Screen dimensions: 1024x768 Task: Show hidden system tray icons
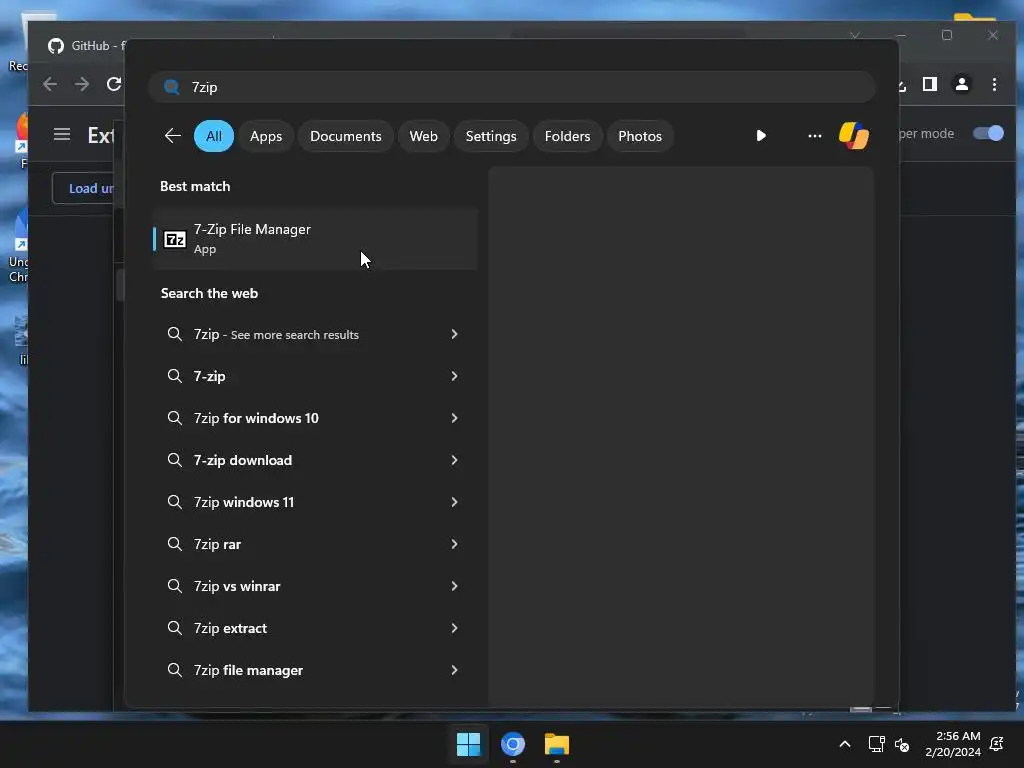[x=844, y=744]
